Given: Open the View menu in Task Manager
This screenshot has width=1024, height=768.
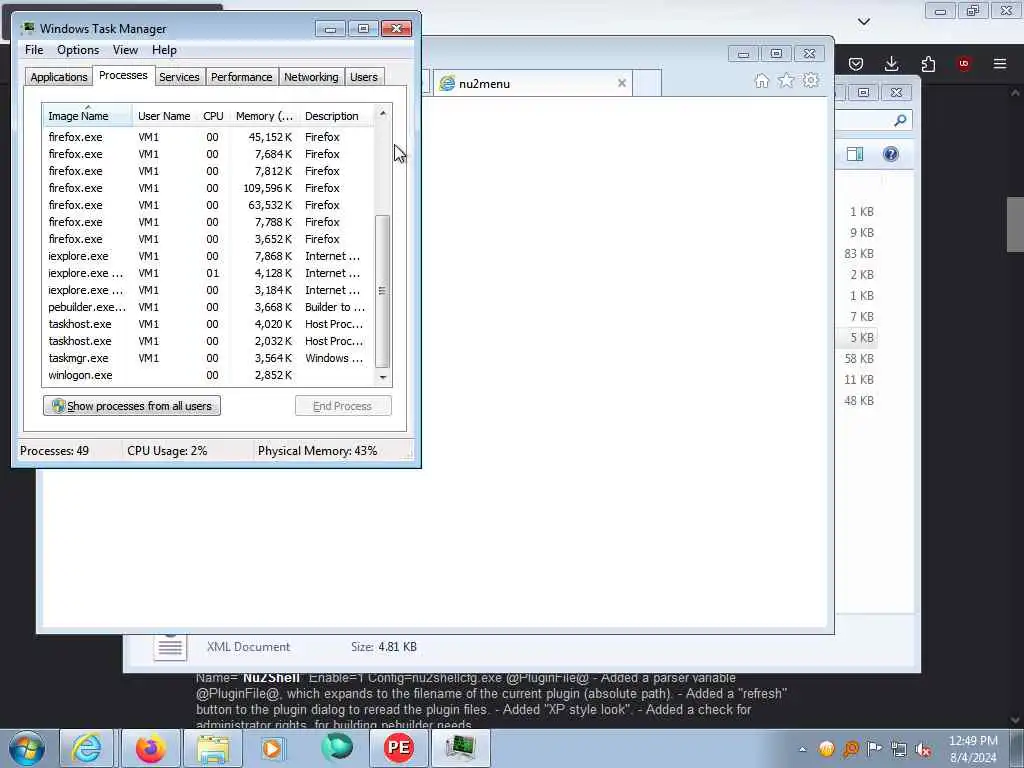Looking at the screenshot, I should click(x=125, y=50).
